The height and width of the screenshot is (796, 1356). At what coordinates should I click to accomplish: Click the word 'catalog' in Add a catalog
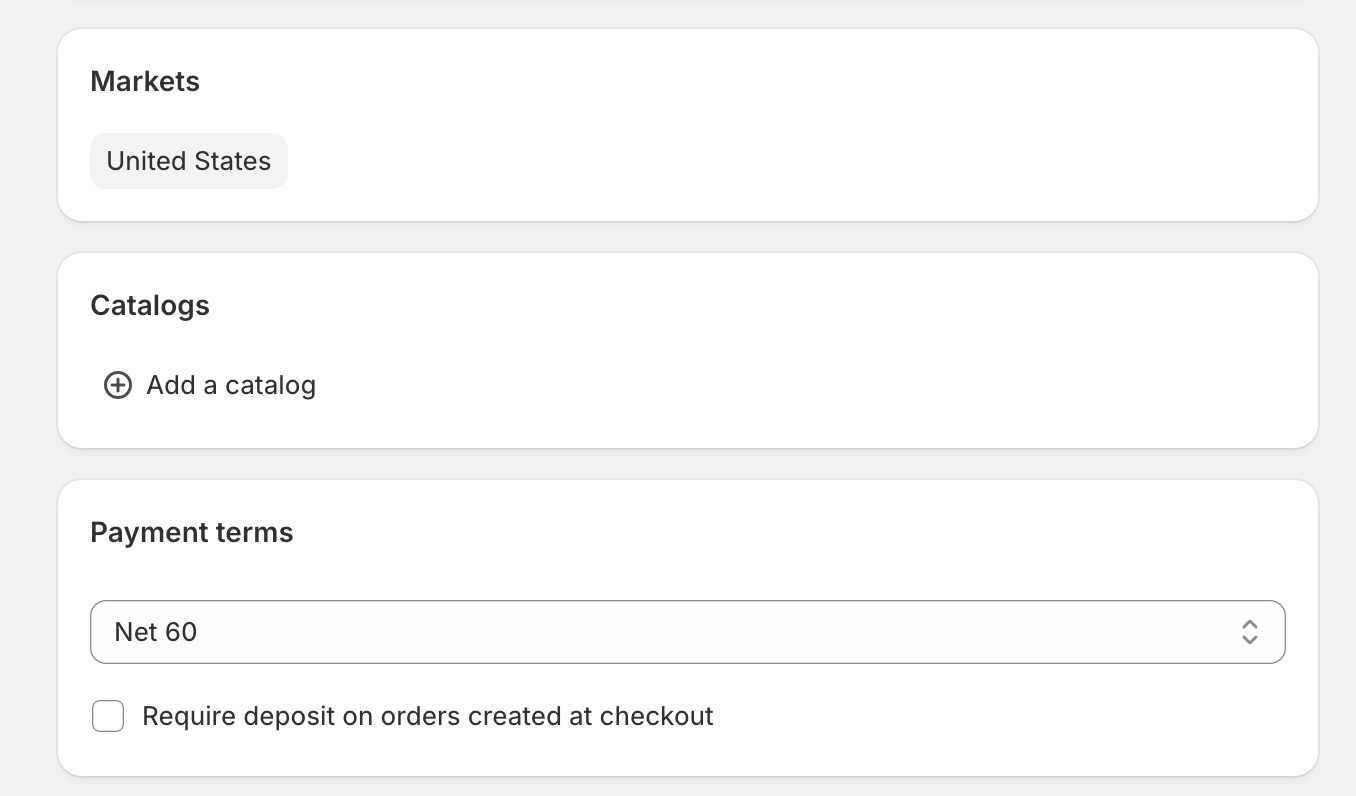pyautogui.click(x=270, y=386)
